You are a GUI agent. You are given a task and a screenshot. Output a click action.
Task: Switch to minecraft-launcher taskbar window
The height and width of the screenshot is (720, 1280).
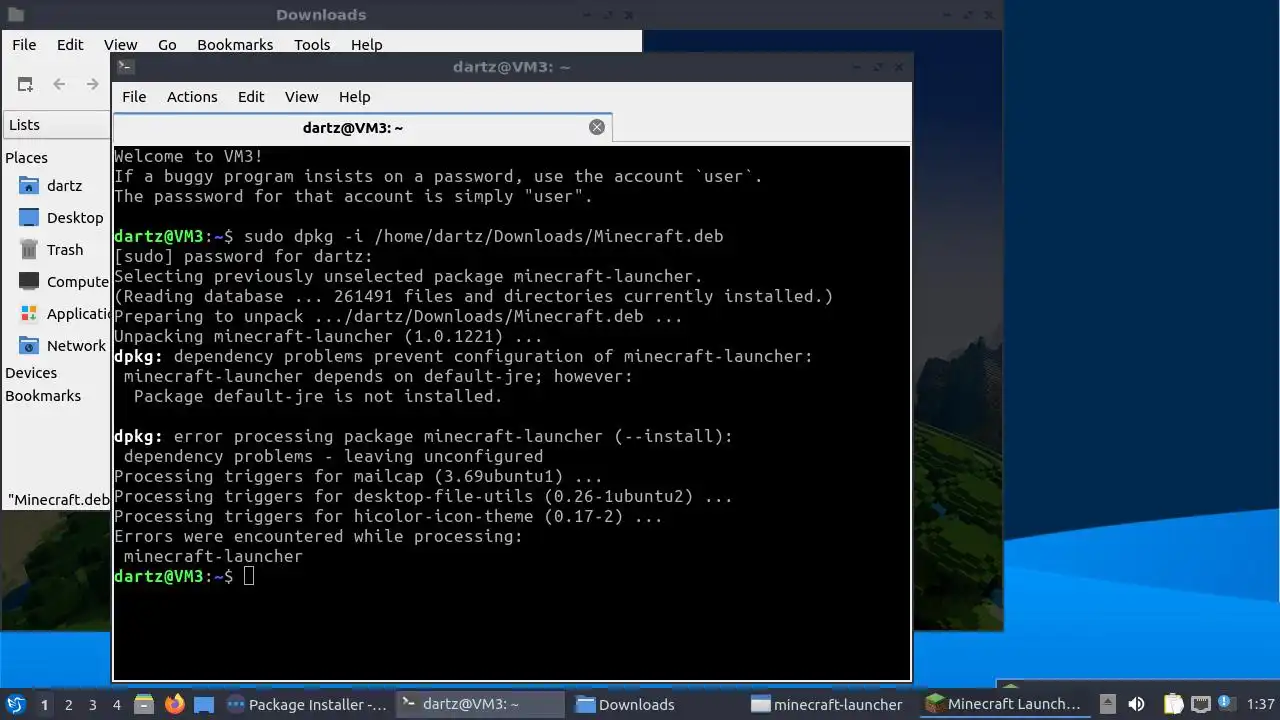831,704
